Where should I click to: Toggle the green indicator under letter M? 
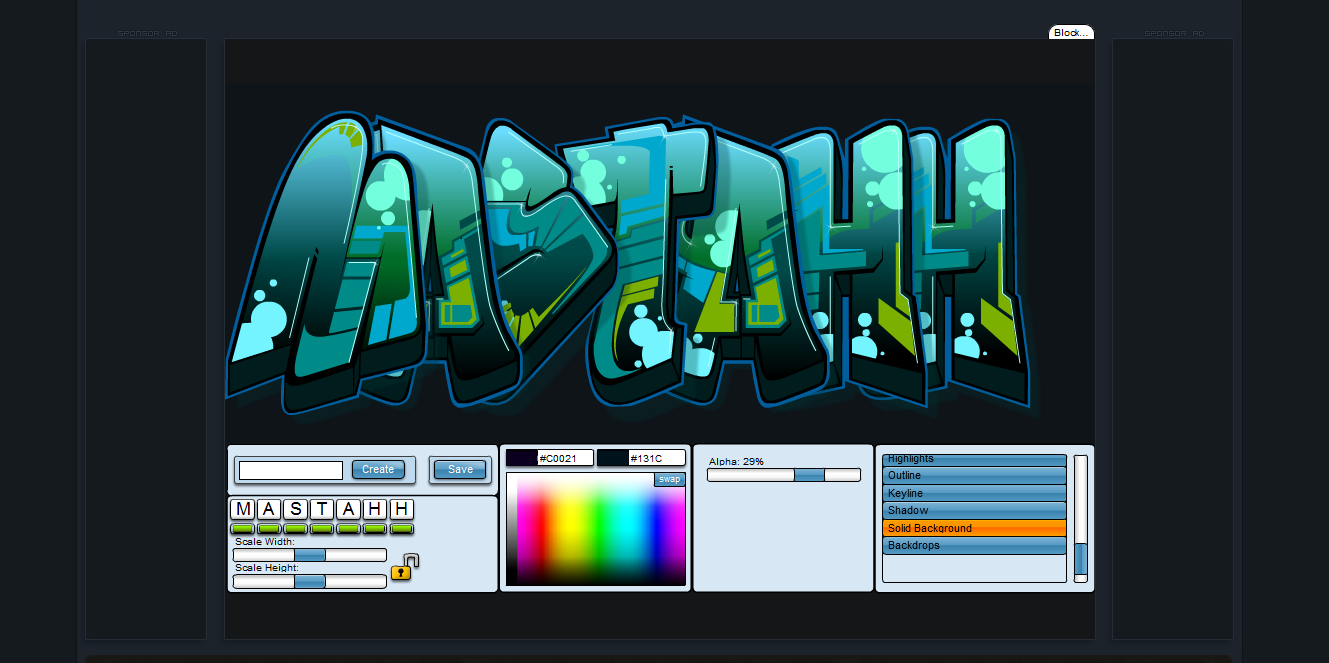point(243,528)
